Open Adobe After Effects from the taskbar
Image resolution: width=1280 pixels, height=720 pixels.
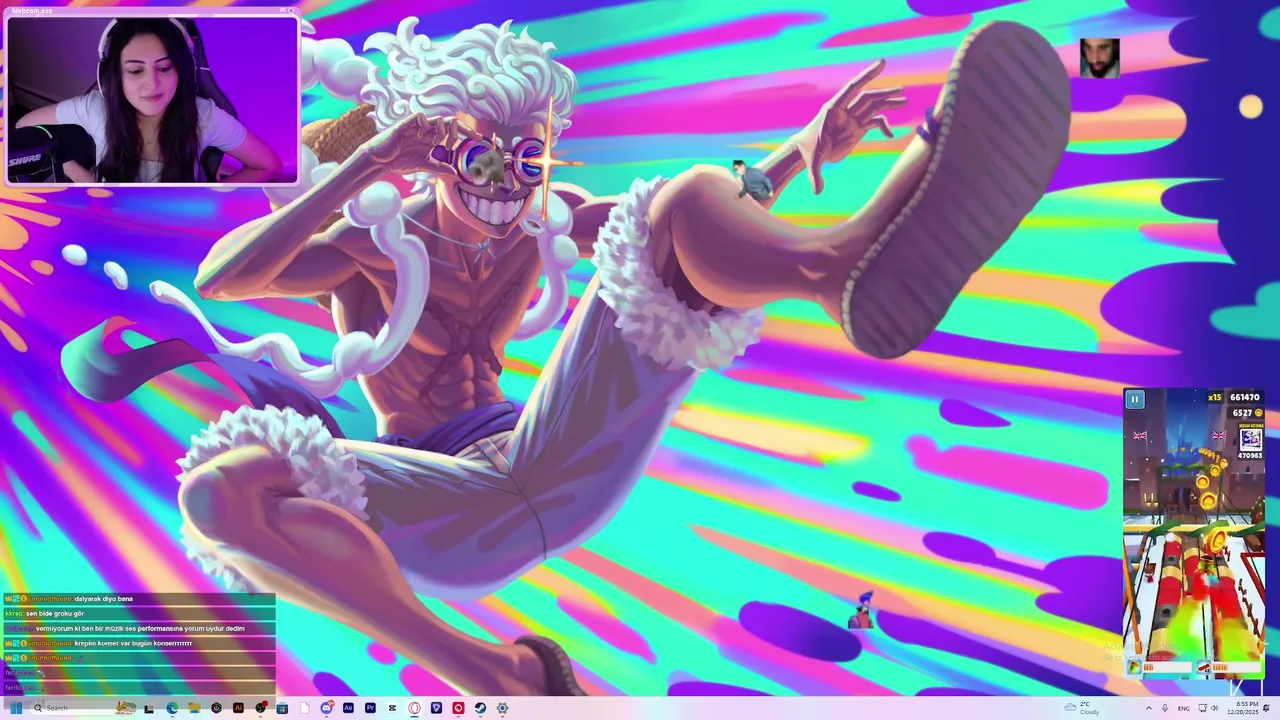coord(348,708)
